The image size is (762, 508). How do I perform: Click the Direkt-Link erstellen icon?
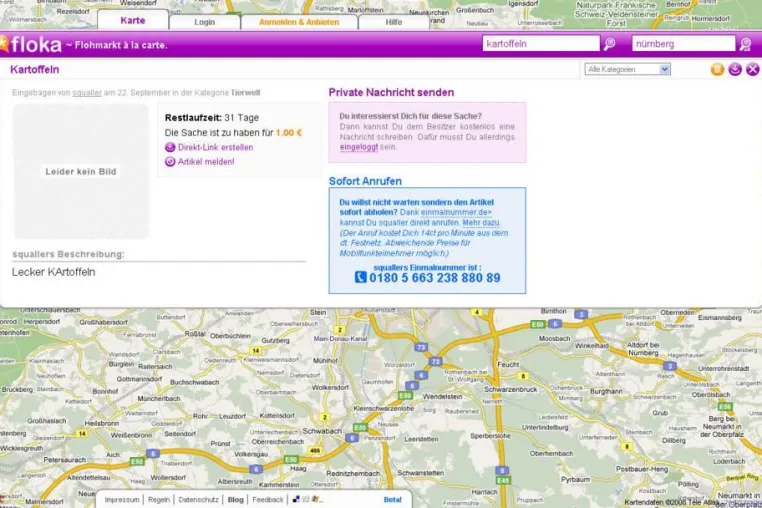(x=170, y=147)
